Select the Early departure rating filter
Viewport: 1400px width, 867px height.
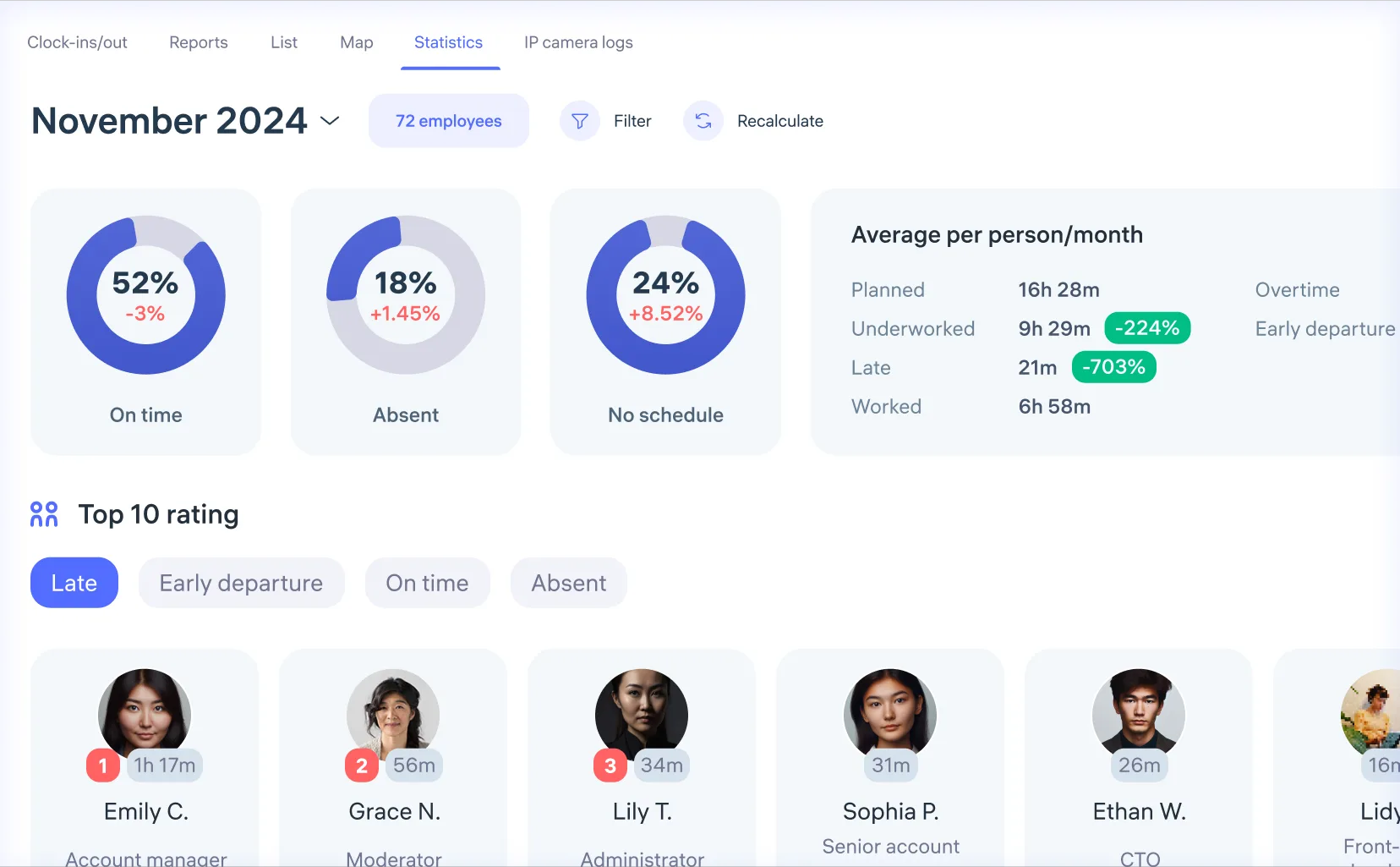(x=241, y=583)
